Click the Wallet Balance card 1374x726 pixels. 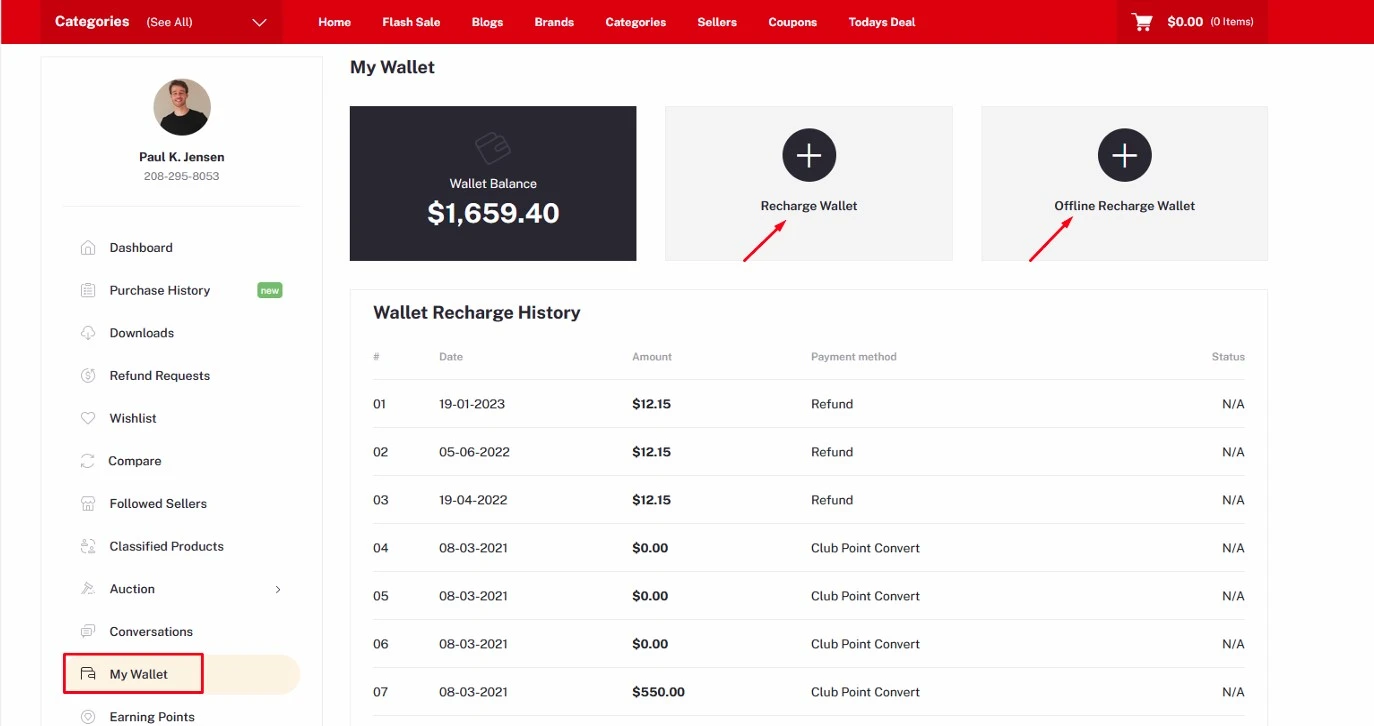[493, 184]
